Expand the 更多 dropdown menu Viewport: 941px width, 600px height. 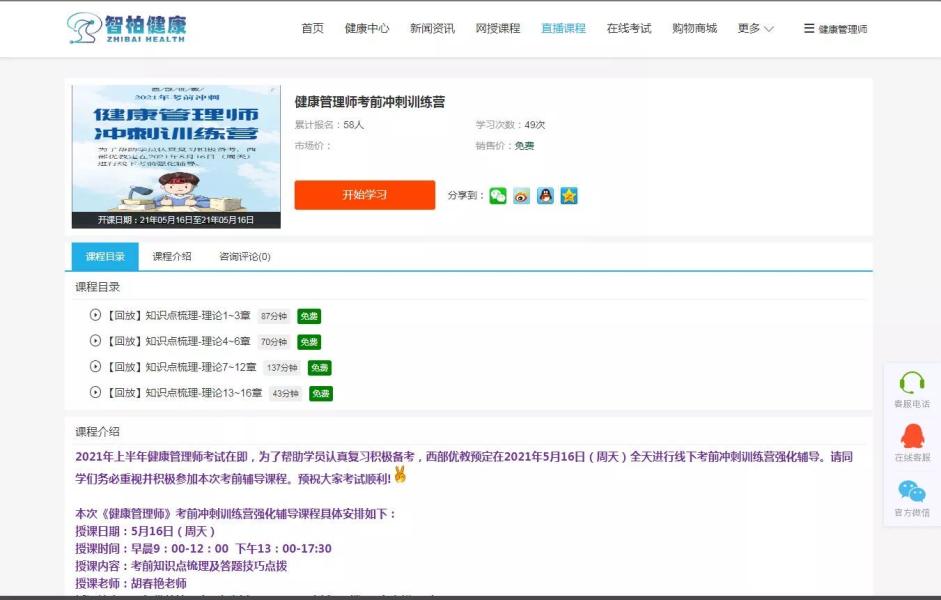755,28
